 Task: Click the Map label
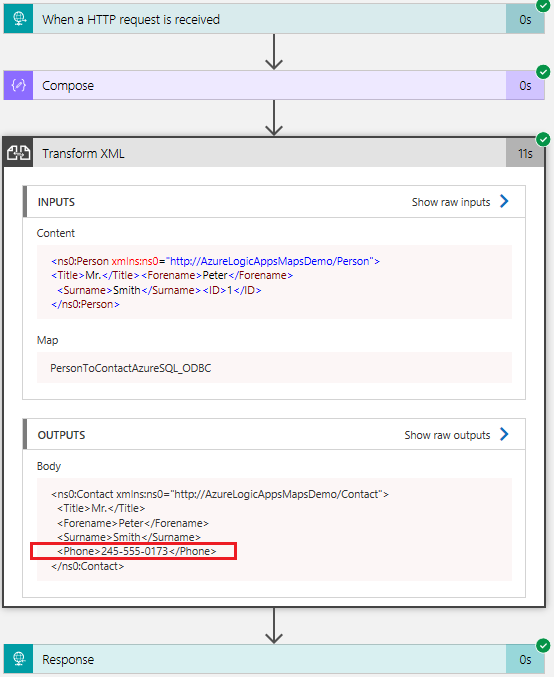47,340
